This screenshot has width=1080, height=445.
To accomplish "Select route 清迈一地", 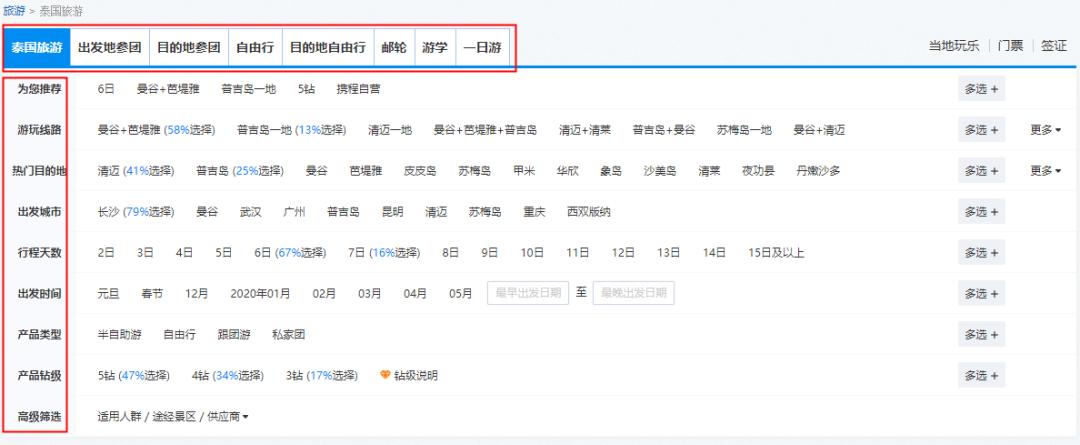I will pyautogui.click(x=390, y=130).
